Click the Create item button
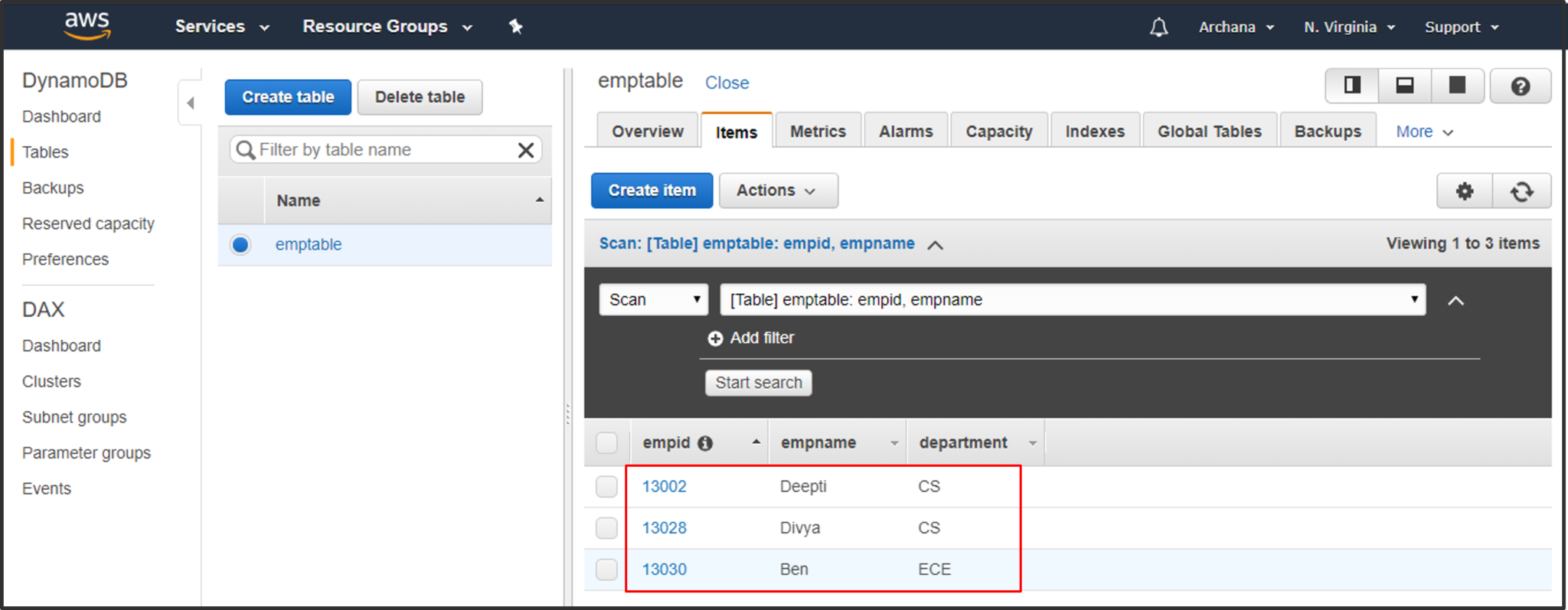This screenshot has width=1568, height=610. point(652,191)
